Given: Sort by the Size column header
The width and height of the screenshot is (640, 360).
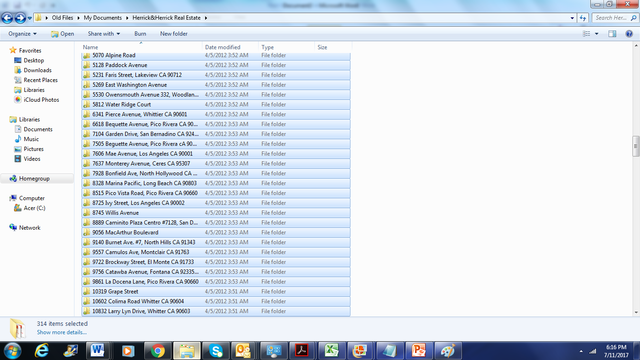Looking at the screenshot, I should point(333,47).
